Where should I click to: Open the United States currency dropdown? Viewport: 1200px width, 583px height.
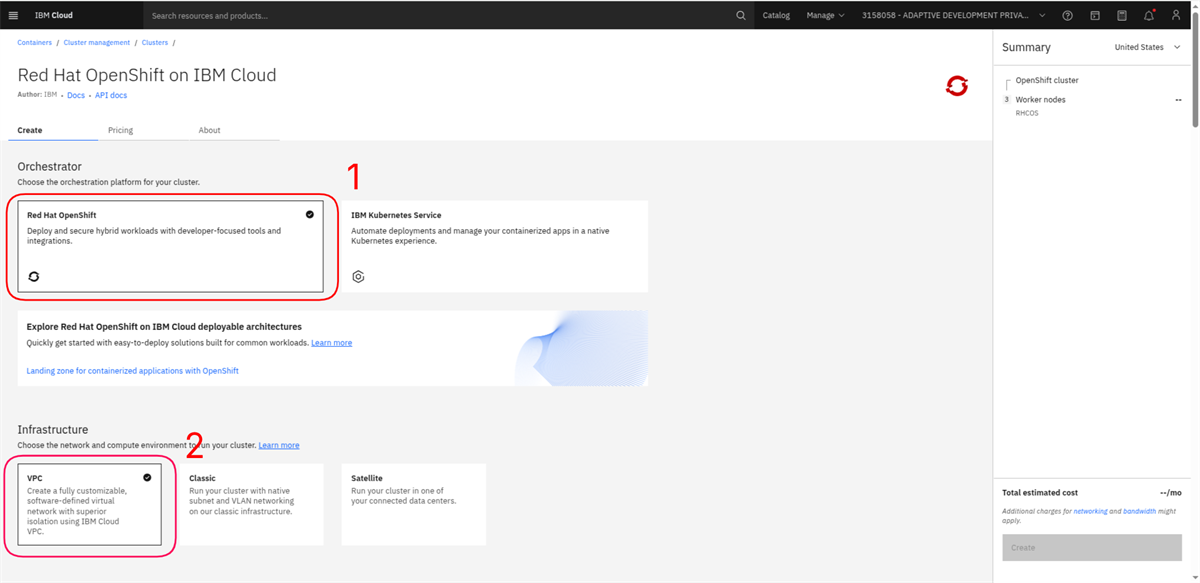tap(1148, 47)
